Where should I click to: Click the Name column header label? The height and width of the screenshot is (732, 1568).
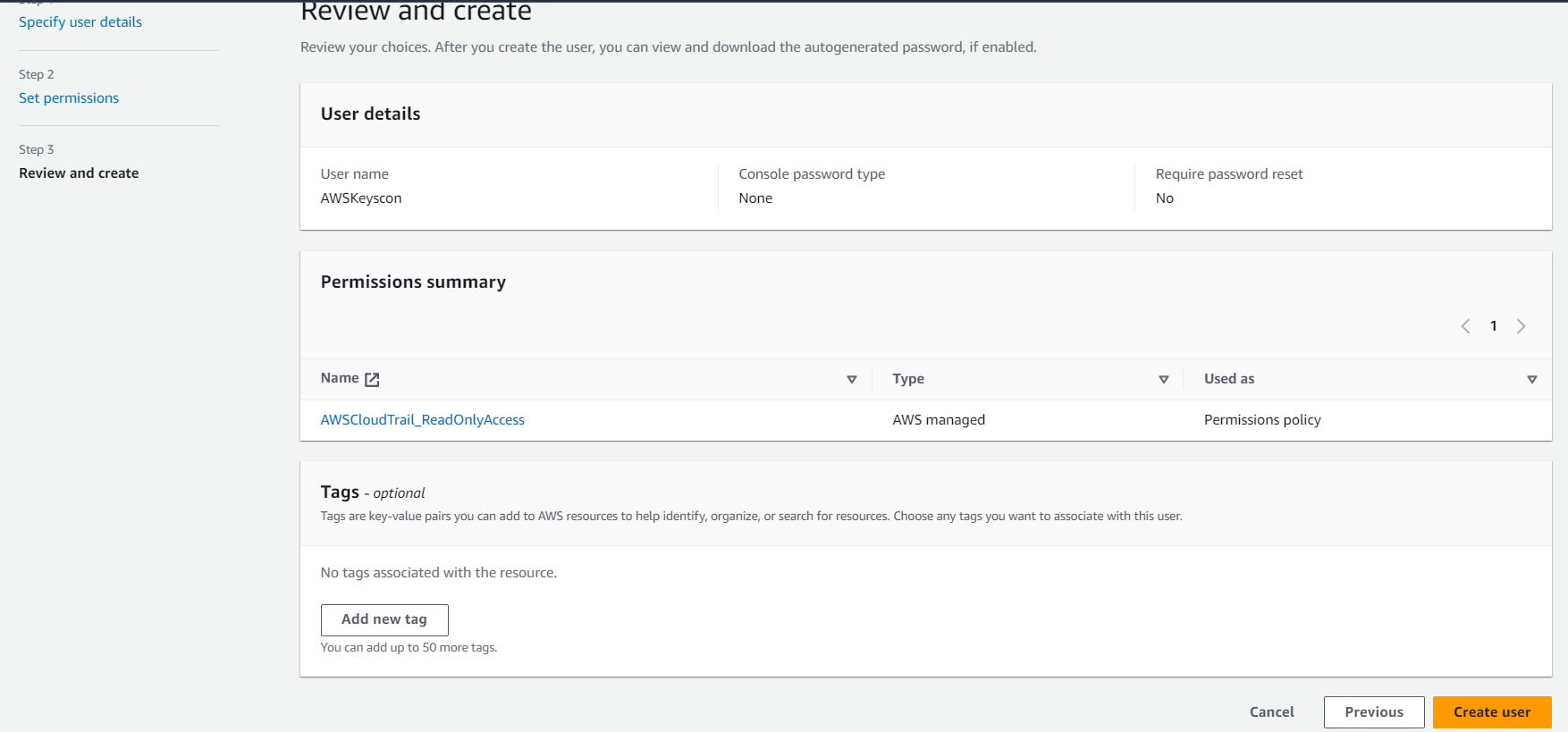pos(340,379)
